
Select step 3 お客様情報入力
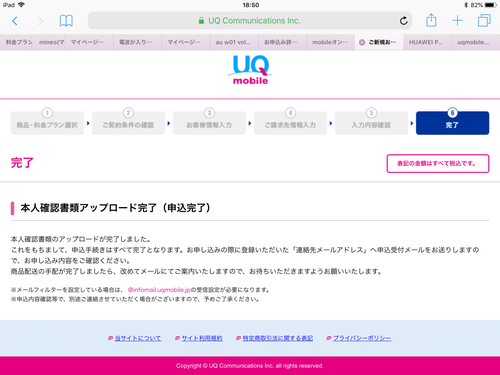click(209, 123)
